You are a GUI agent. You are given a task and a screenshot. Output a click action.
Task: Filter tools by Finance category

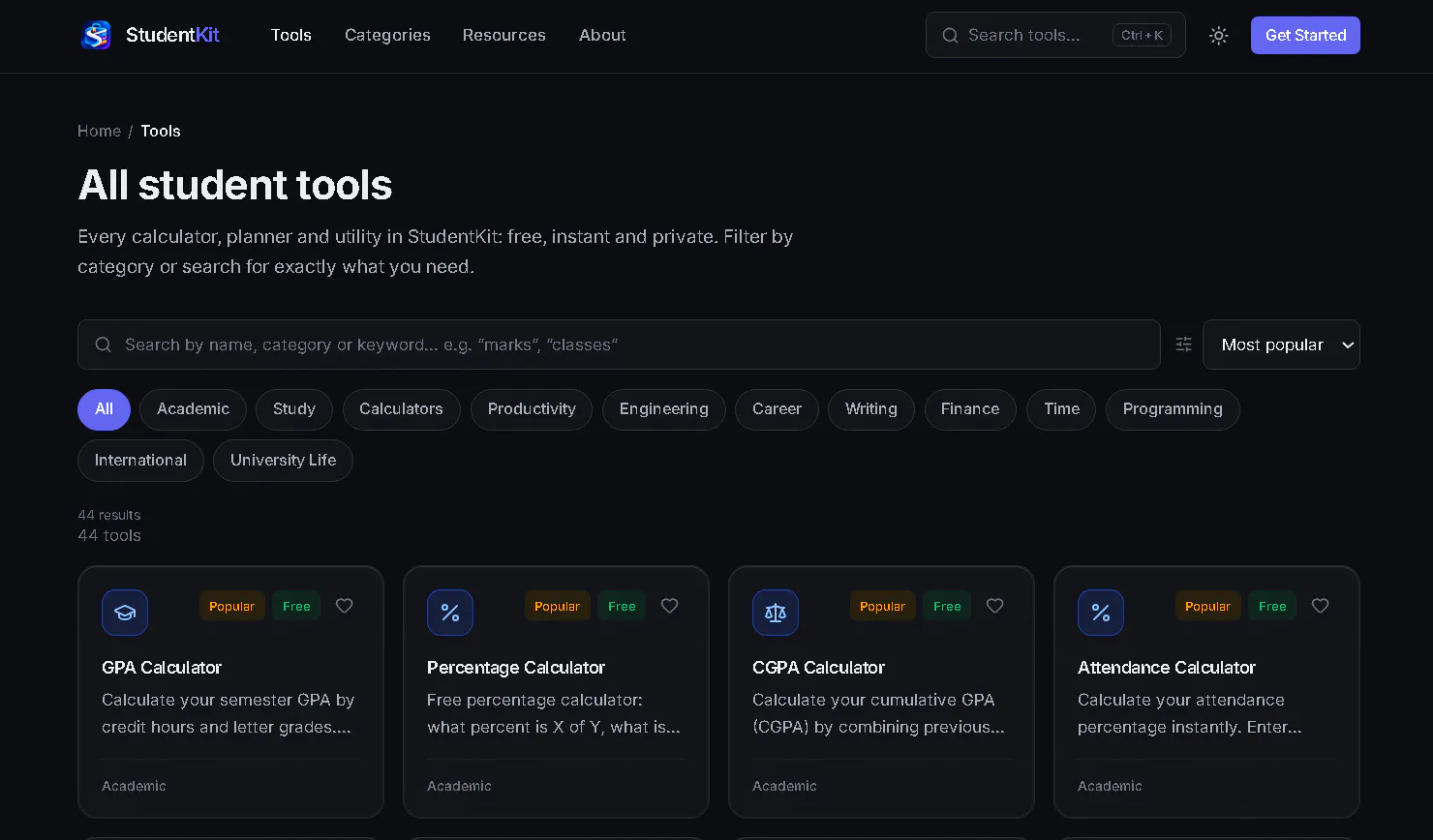click(x=970, y=409)
